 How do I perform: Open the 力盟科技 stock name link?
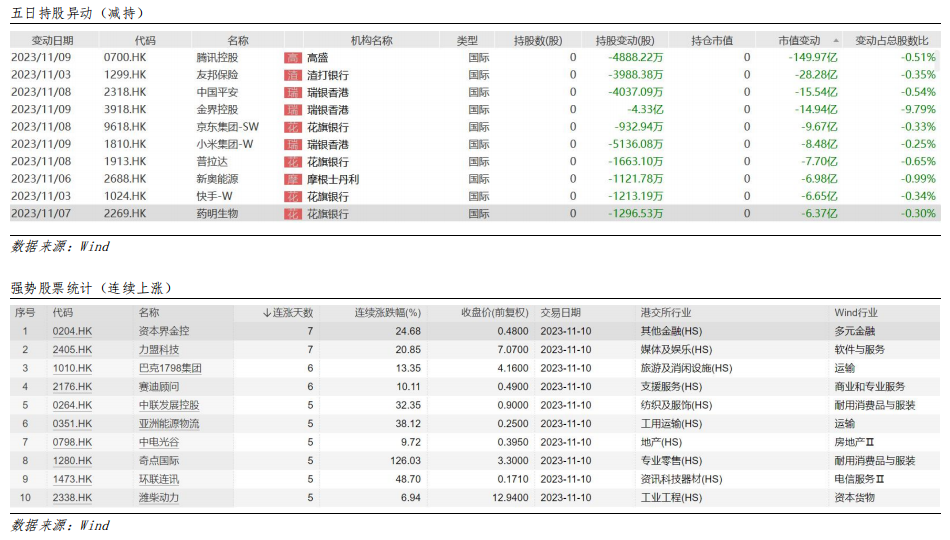click(x=159, y=350)
